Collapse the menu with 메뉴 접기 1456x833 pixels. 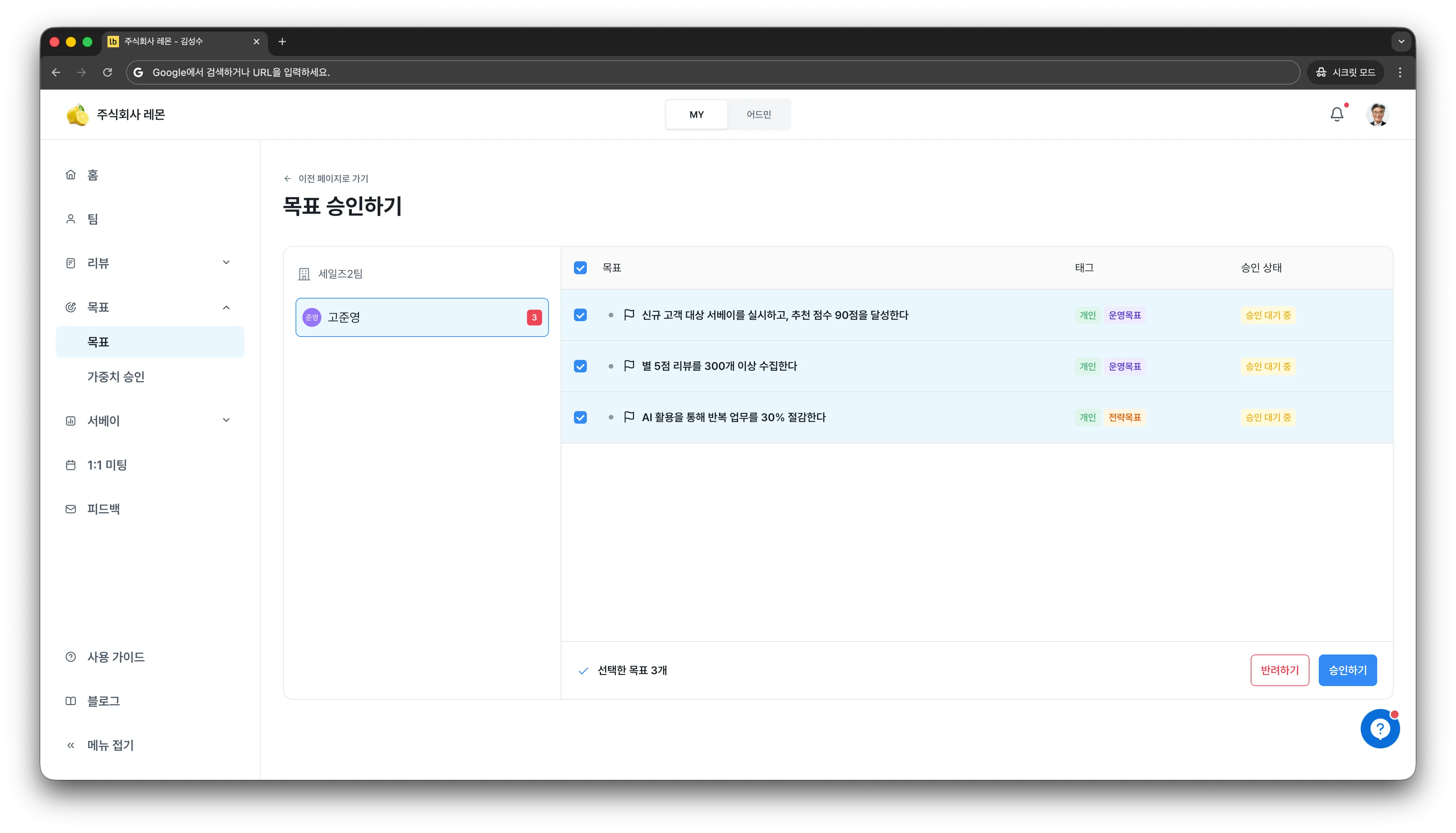tap(150, 745)
